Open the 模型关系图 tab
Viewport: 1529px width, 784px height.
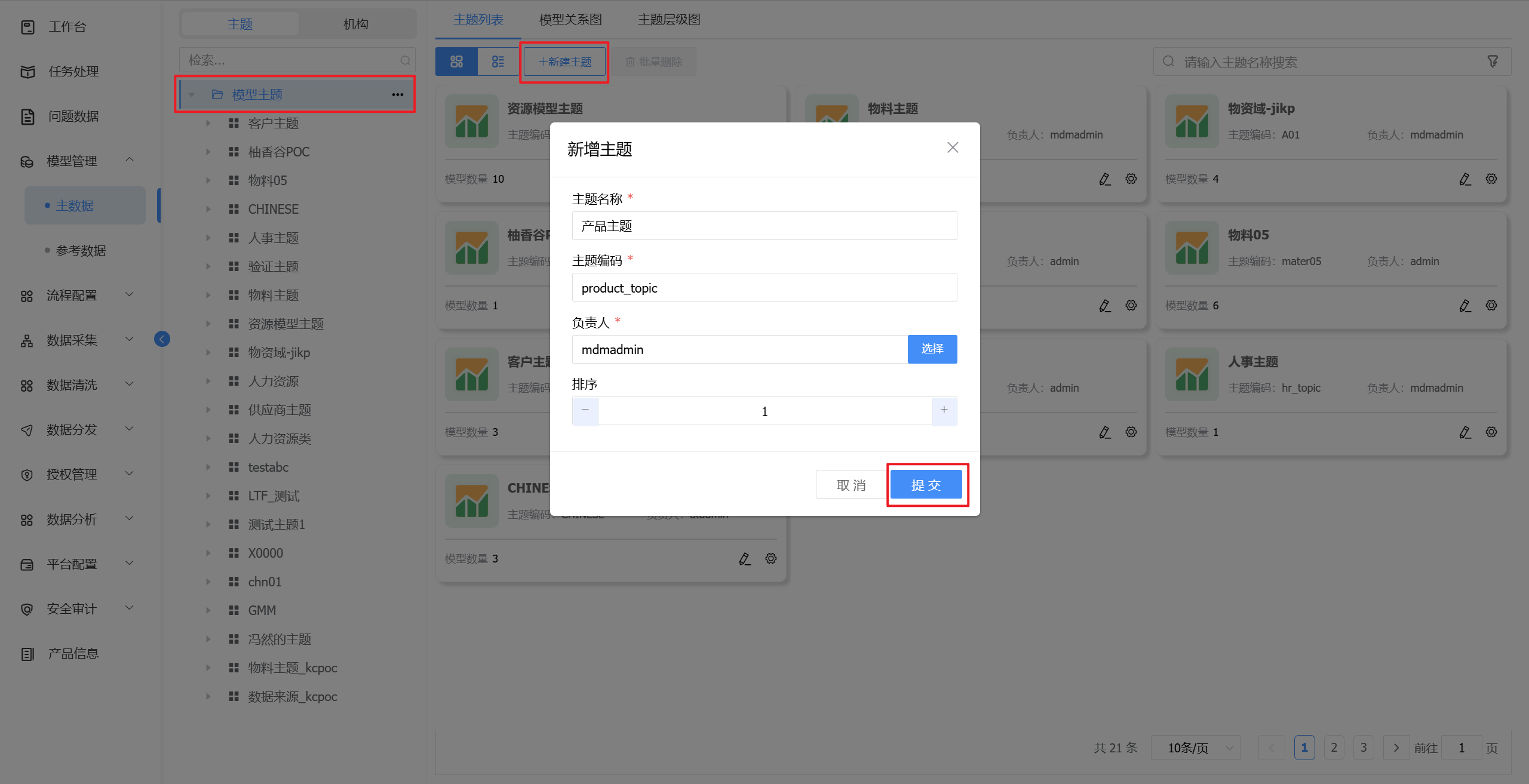570,19
